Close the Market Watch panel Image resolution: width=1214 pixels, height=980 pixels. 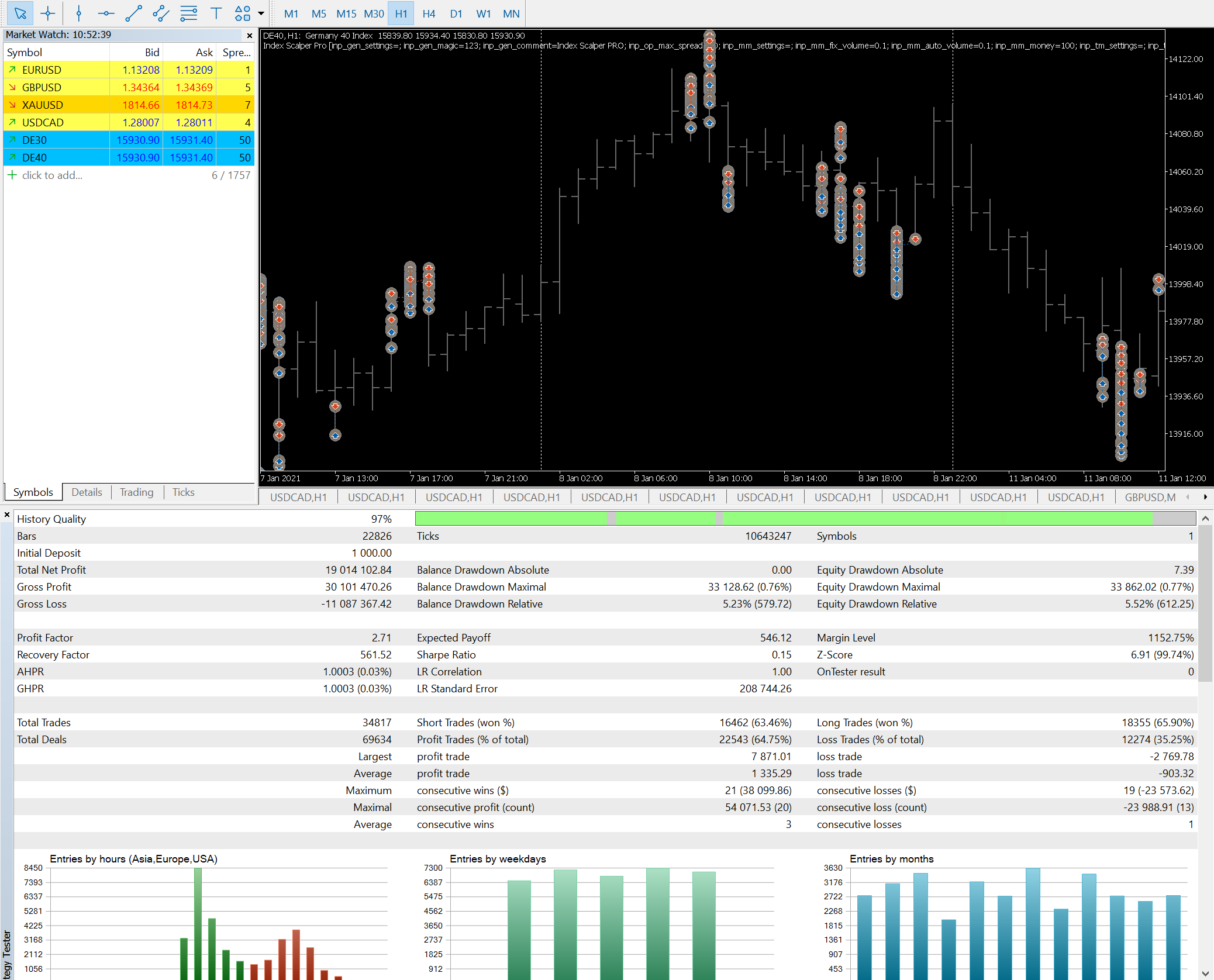point(250,35)
